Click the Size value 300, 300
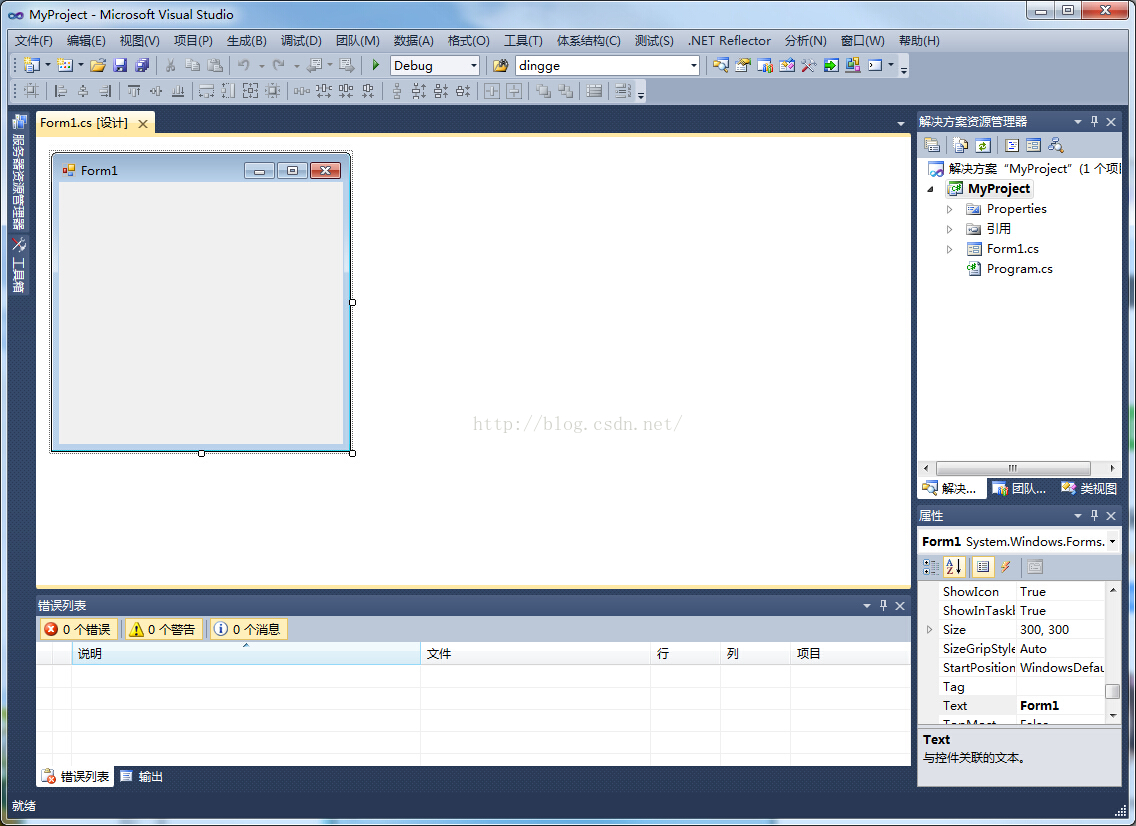 (1044, 630)
